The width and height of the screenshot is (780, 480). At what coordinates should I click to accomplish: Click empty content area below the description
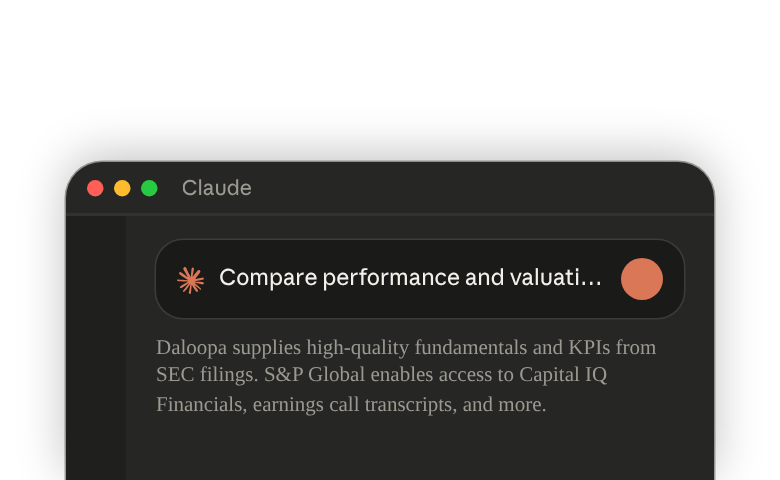[x=420, y=450]
